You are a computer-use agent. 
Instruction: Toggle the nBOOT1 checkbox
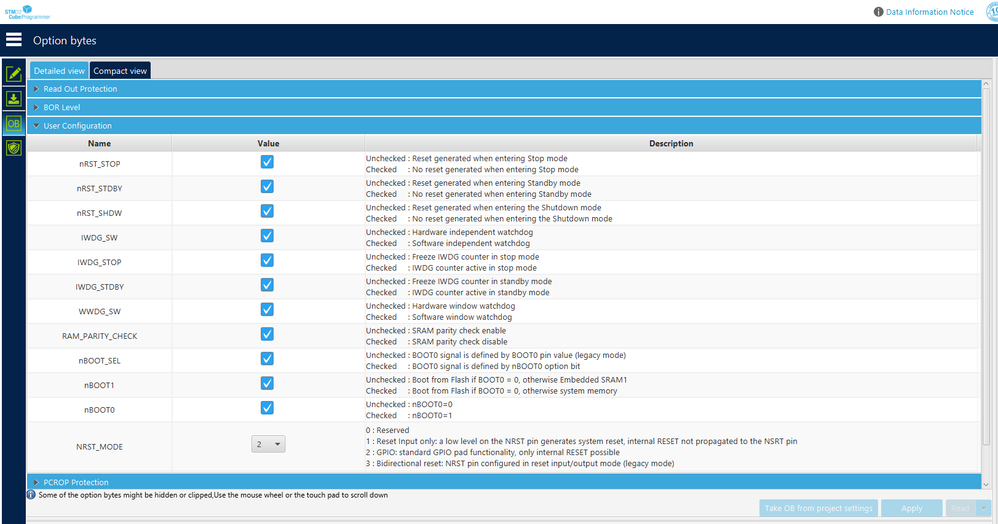[267, 383]
